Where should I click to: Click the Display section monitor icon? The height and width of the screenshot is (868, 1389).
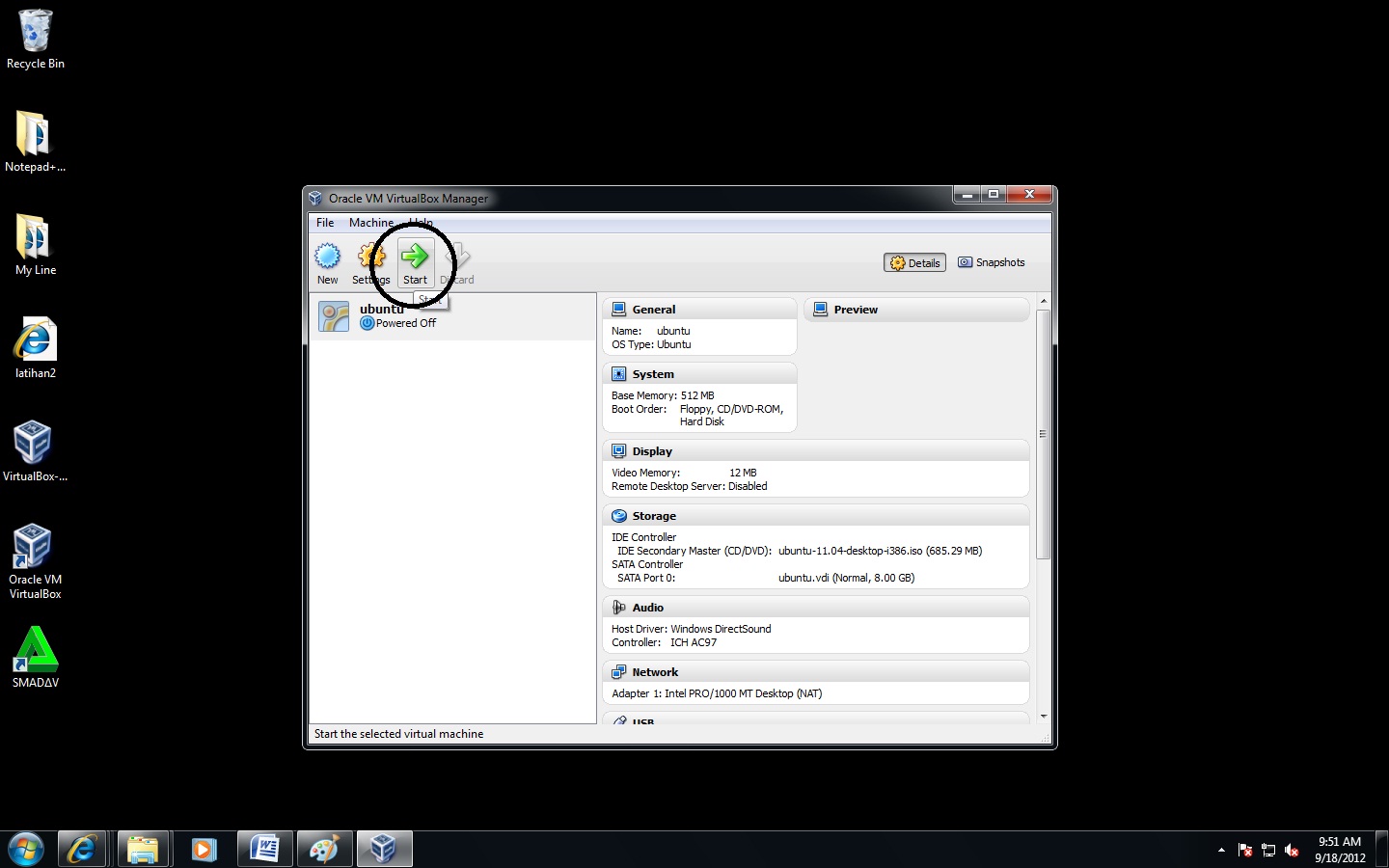[x=619, y=451]
